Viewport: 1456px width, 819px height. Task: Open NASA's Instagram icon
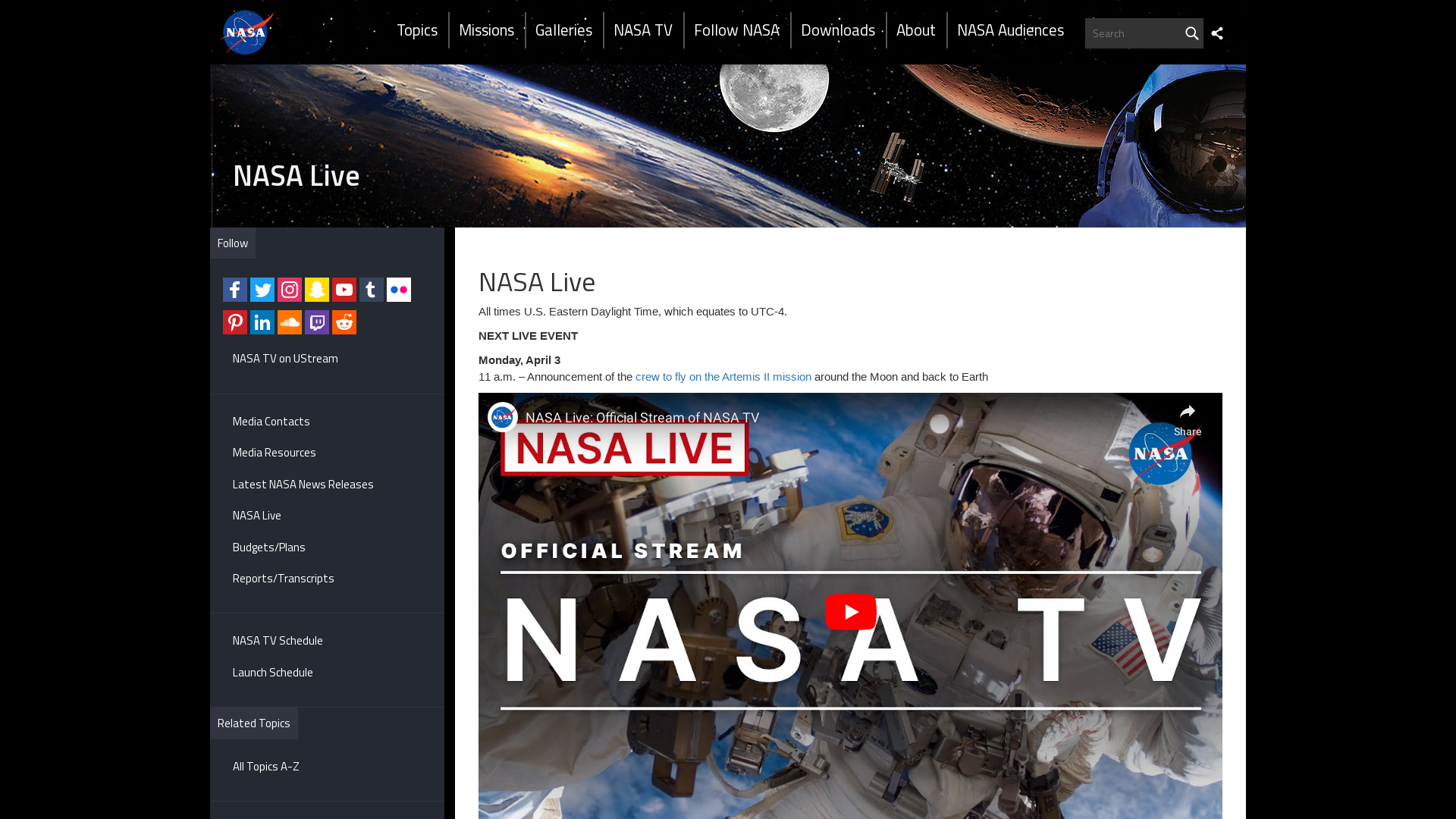pyautogui.click(x=290, y=290)
